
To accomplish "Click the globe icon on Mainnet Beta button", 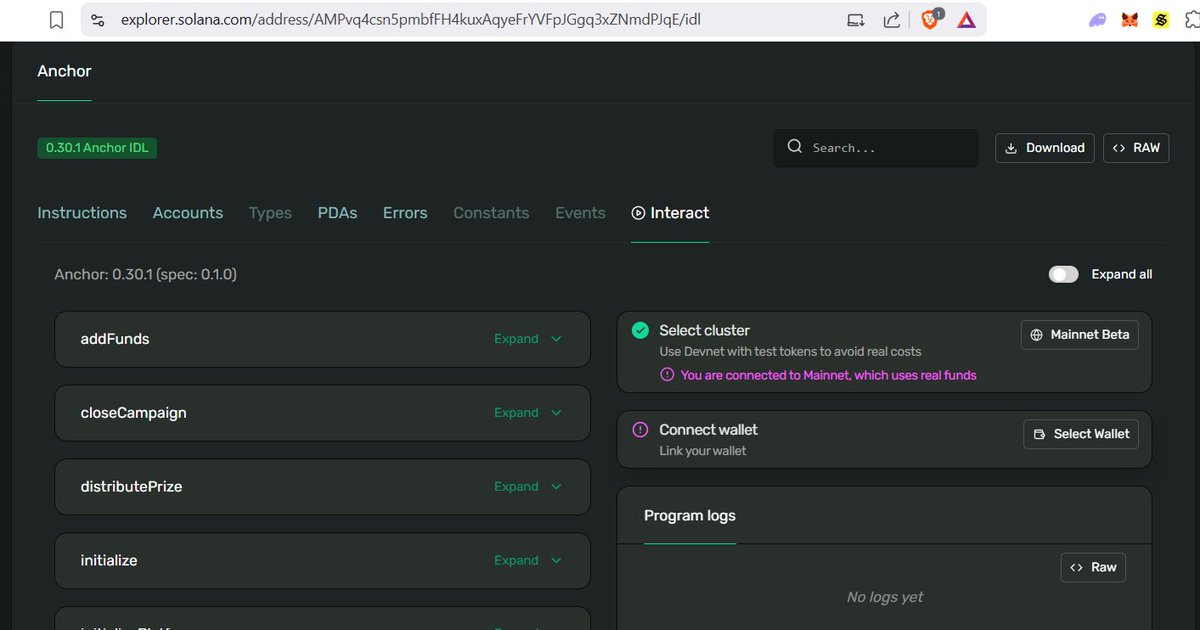I will [x=1036, y=335].
